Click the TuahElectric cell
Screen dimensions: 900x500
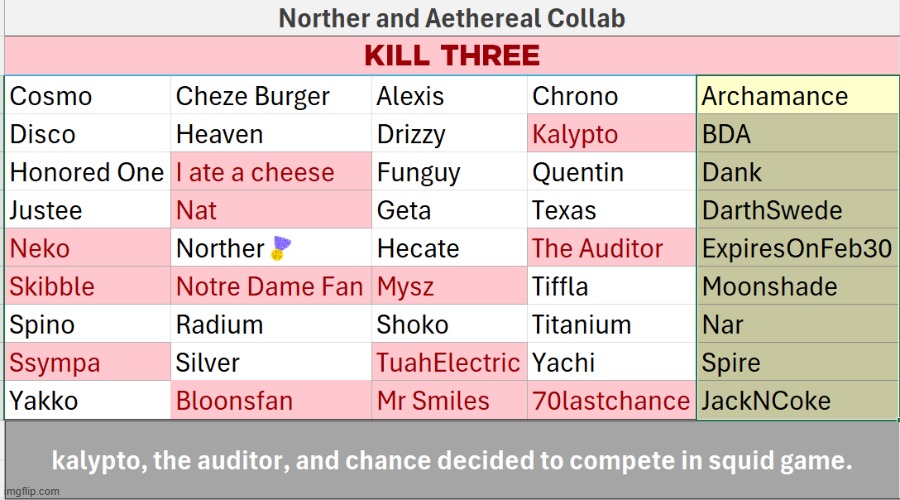click(449, 363)
